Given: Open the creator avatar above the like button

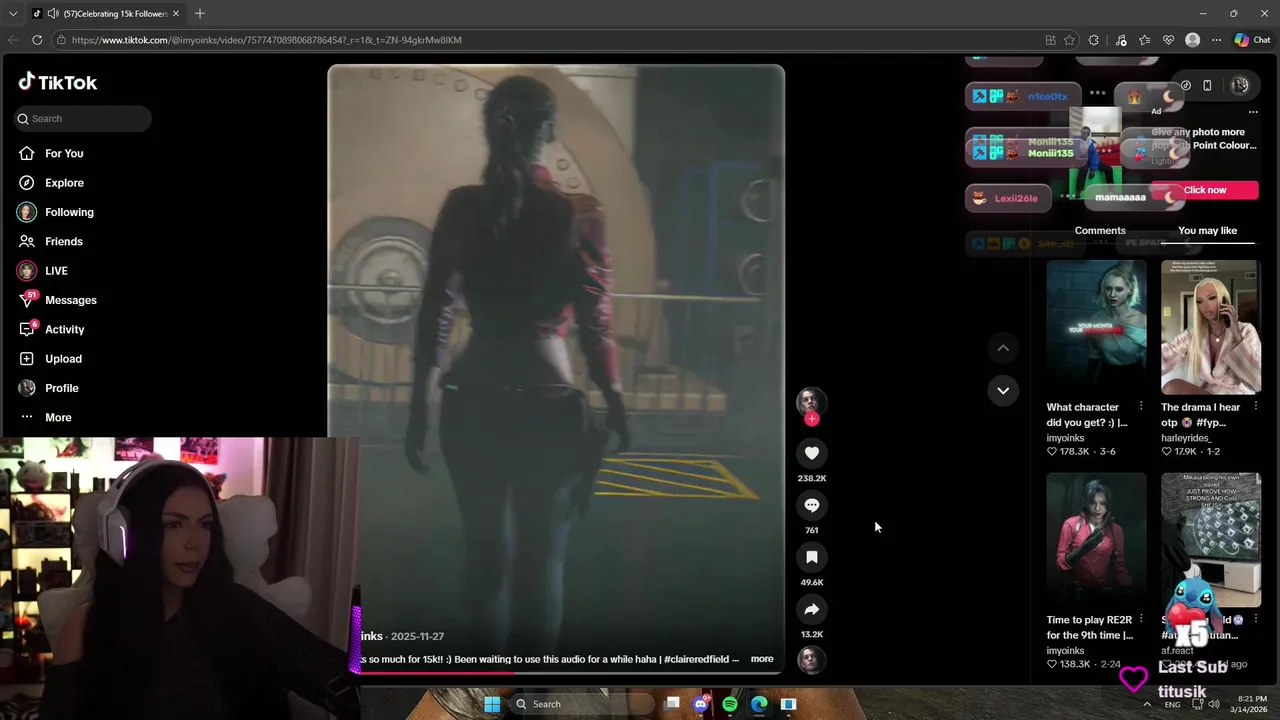Looking at the screenshot, I should tap(811, 401).
